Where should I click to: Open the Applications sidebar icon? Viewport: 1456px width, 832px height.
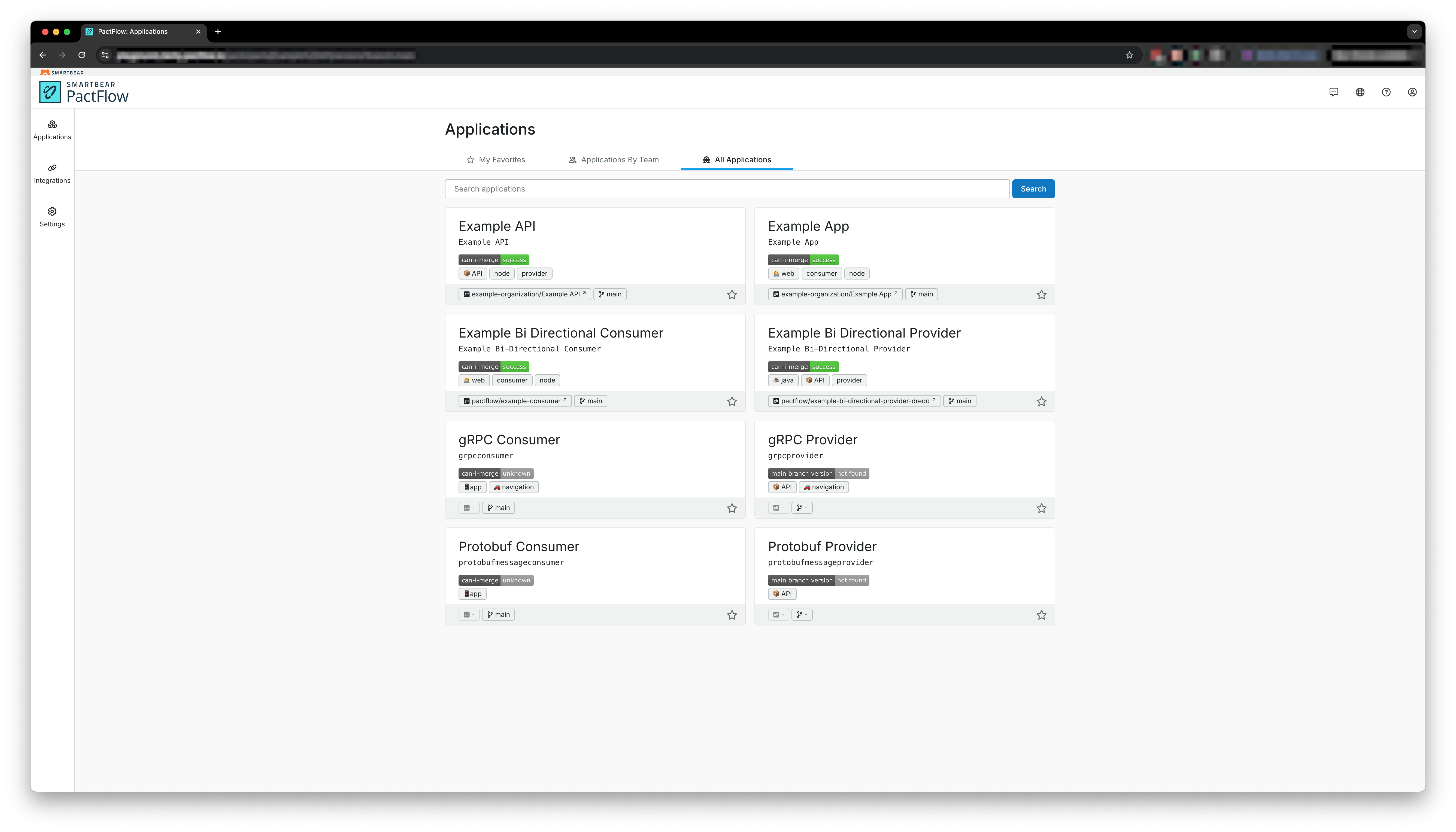[52, 130]
